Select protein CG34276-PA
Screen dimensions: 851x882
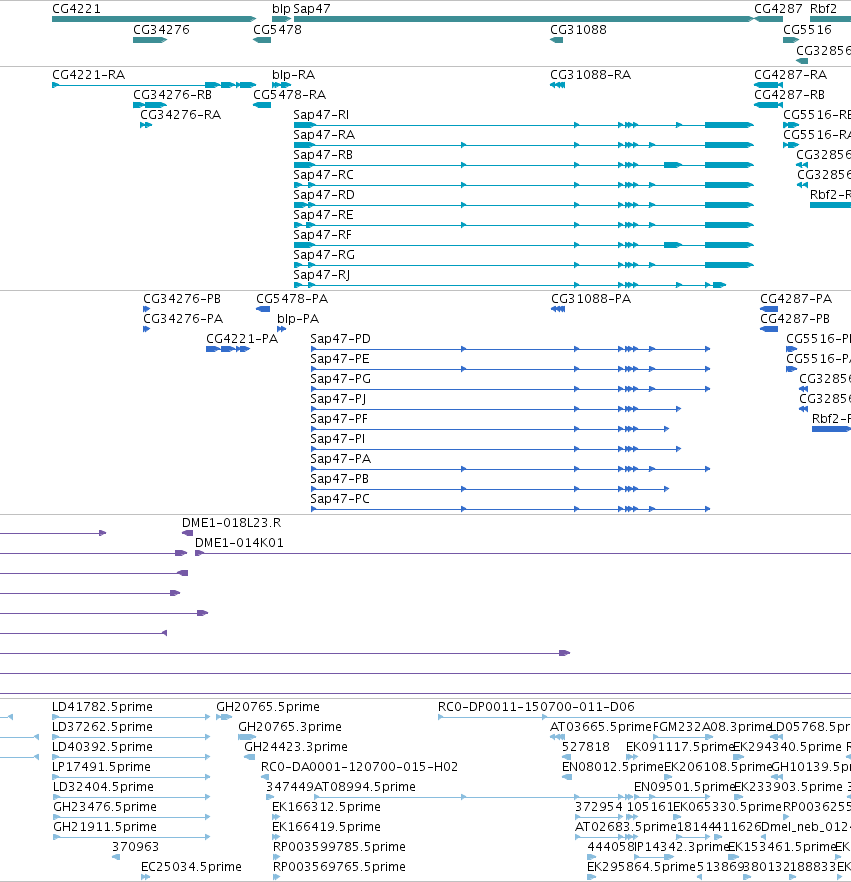183,319
